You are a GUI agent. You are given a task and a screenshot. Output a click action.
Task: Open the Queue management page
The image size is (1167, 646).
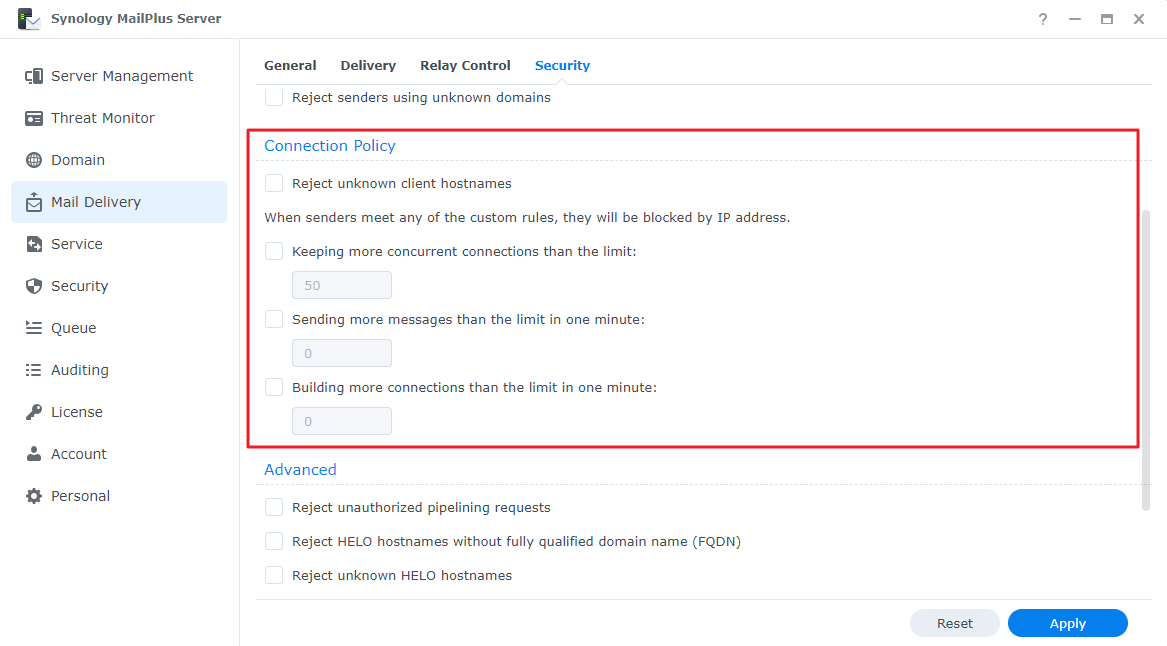[75, 327]
